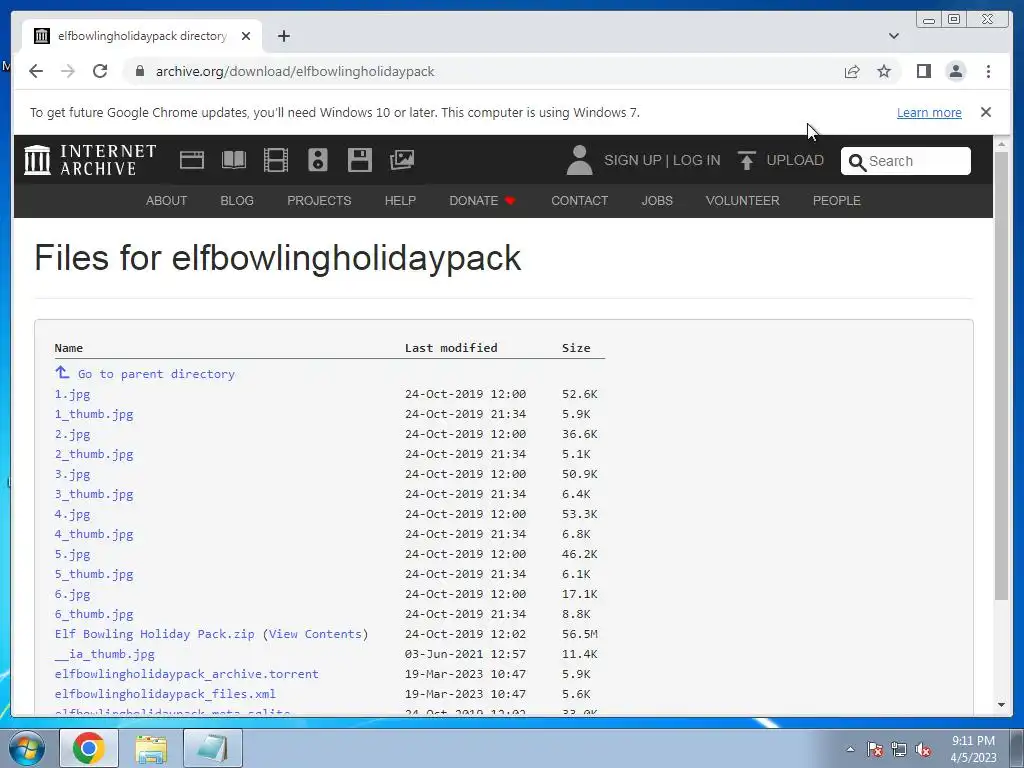Viewport: 1024px width, 768px height.
Task: Click the archive.org address bar URL
Action: (295, 71)
